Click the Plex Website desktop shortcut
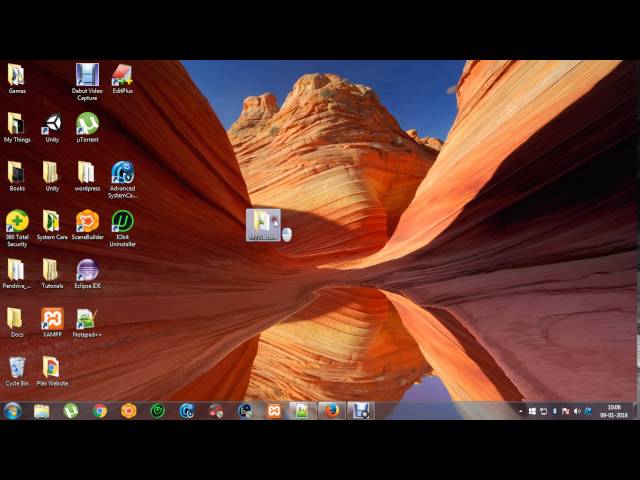Viewport: 640px width, 480px height. pyautogui.click(x=52, y=368)
